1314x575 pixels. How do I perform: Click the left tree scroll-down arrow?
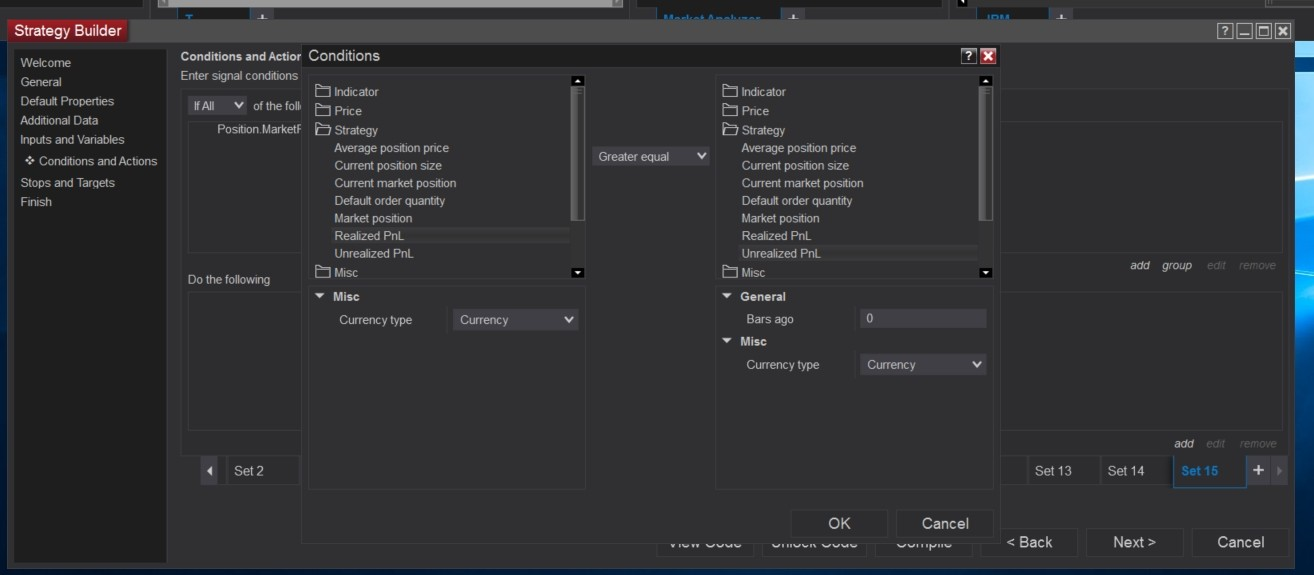click(577, 272)
